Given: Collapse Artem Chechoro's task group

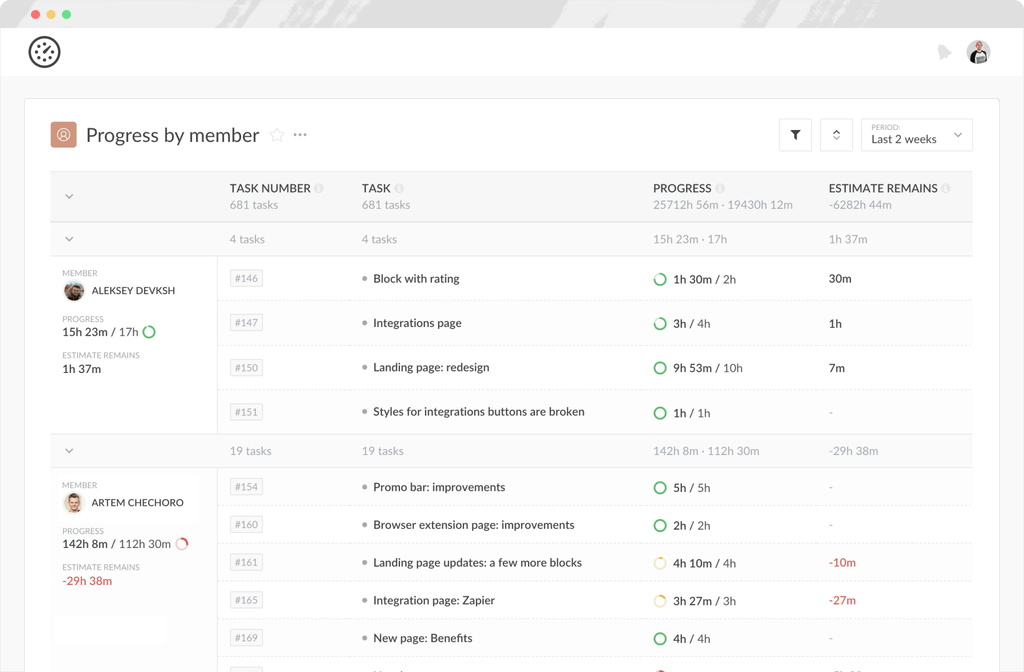Looking at the screenshot, I should pos(69,450).
